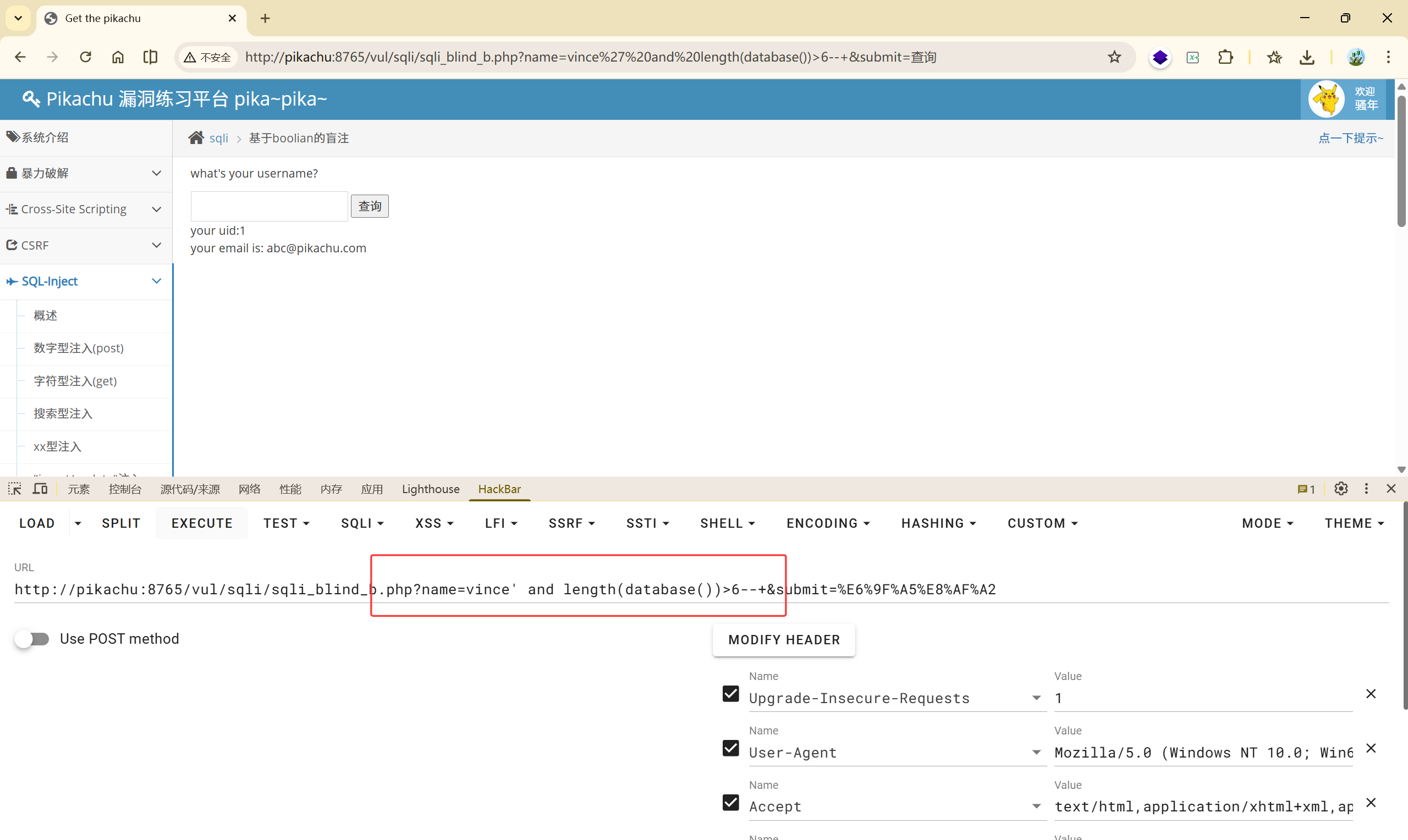Open browser downloads icon
This screenshot has height=840, width=1408.
[x=1307, y=57]
